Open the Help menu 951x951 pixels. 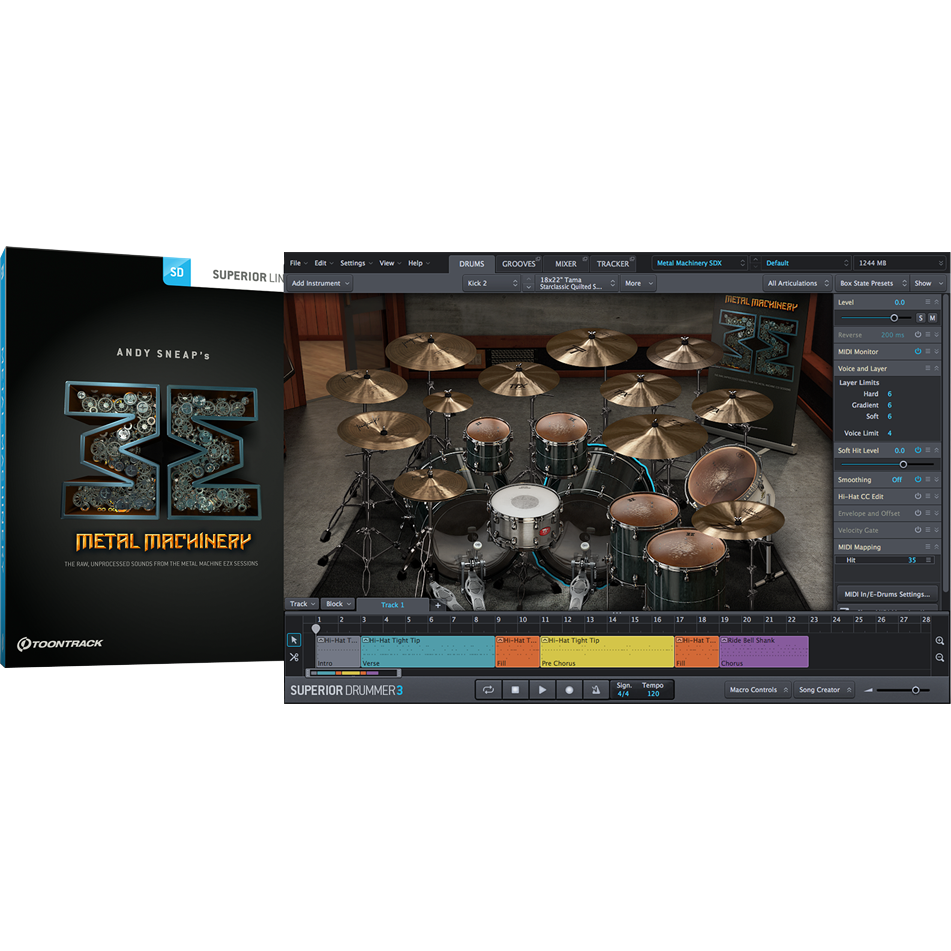tap(418, 263)
